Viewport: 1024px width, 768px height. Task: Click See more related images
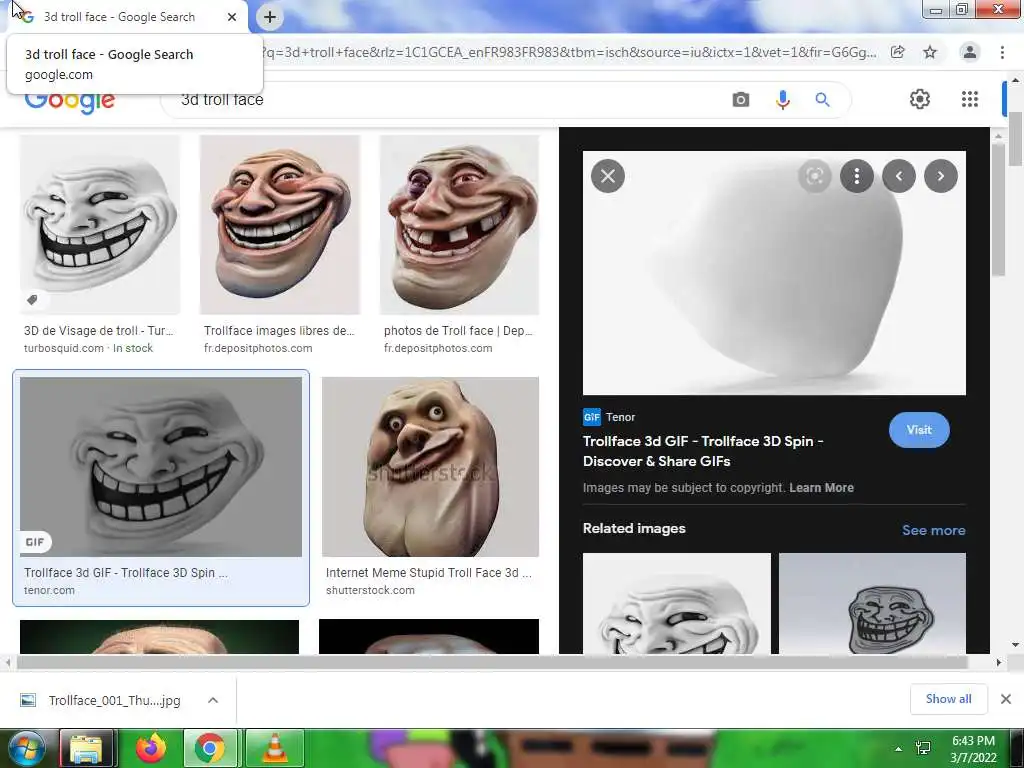(x=933, y=530)
